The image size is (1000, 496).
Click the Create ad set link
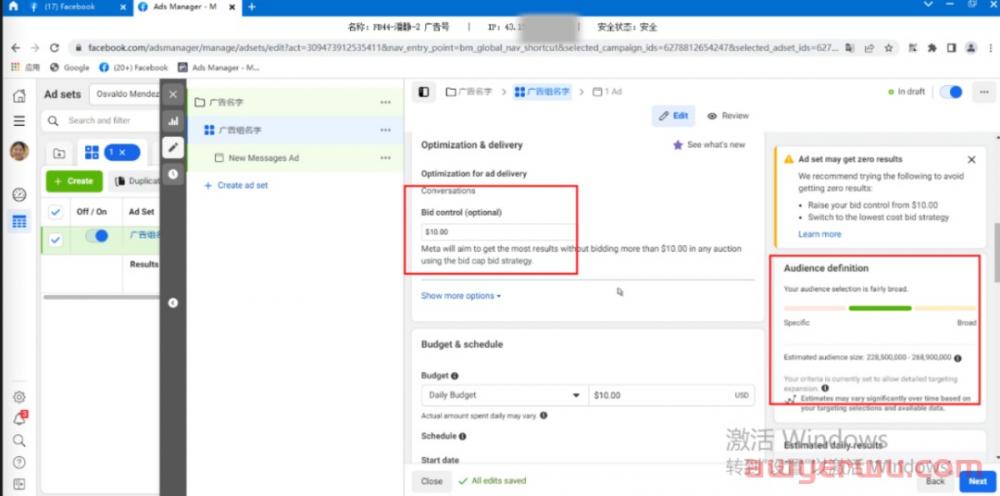tap(236, 186)
